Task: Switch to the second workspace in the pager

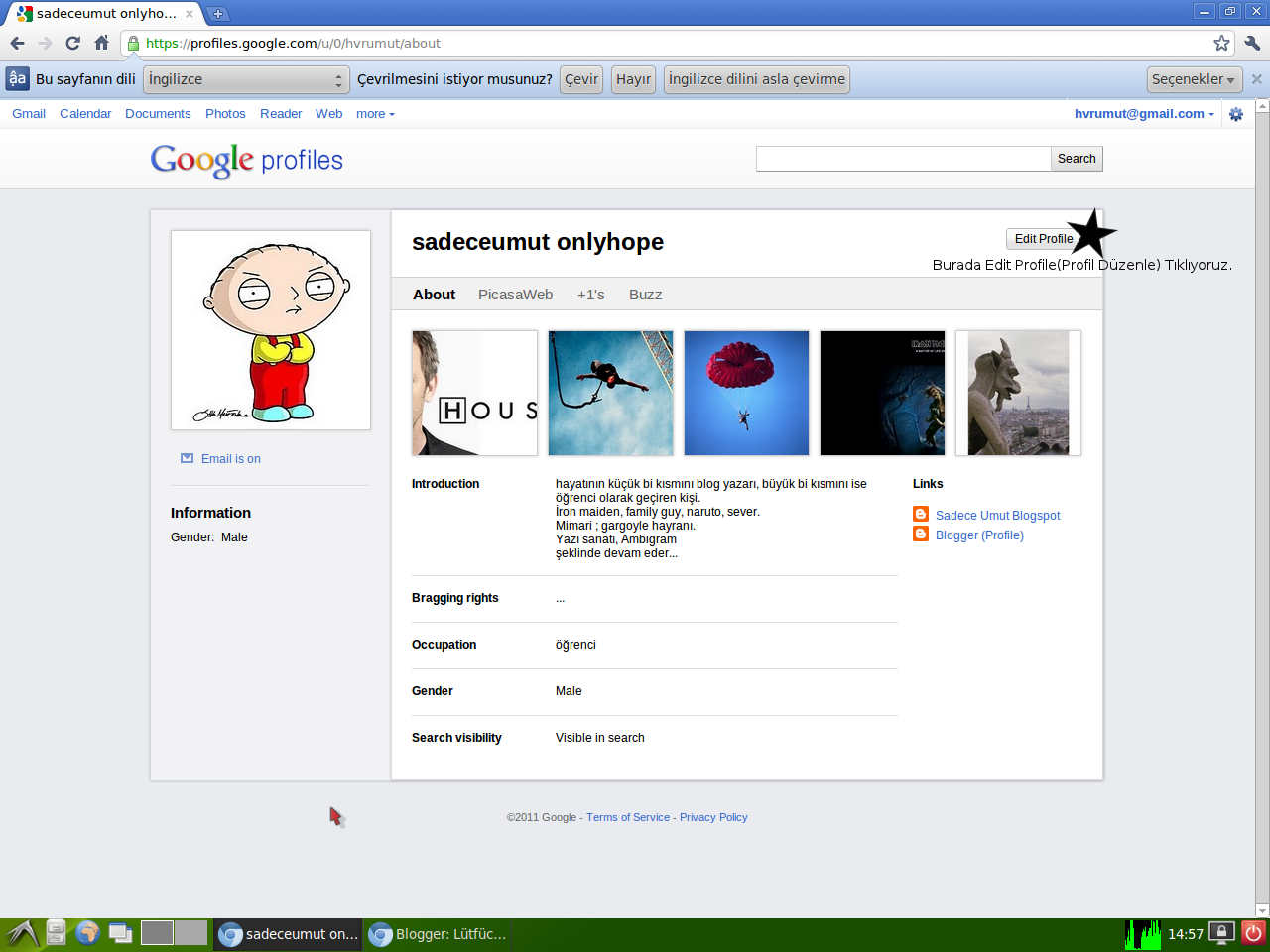Action: [x=190, y=932]
